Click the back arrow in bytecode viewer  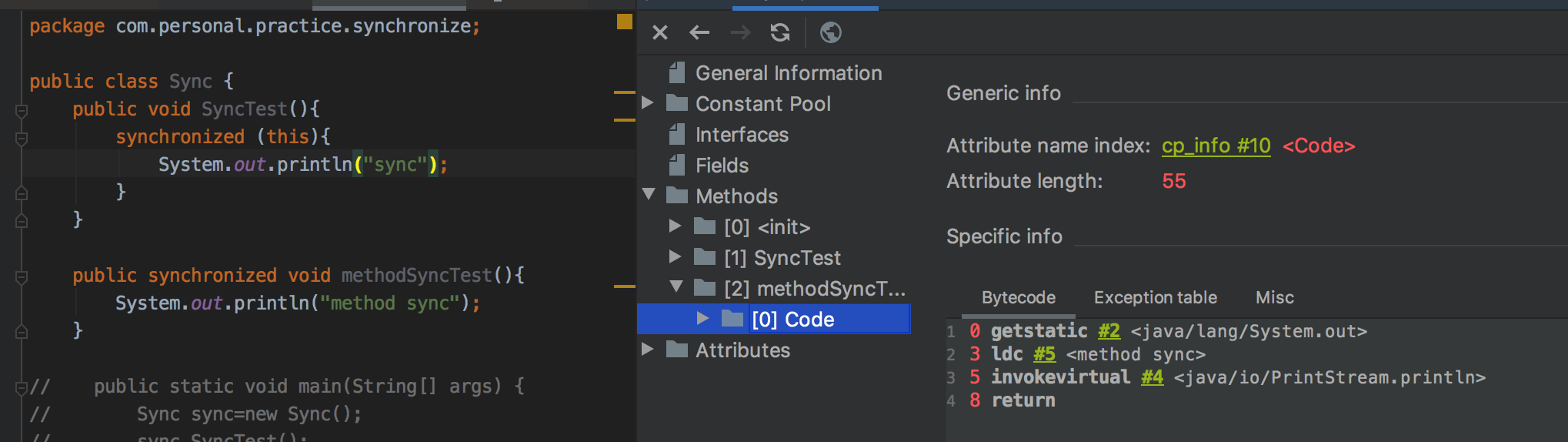click(x=699, y=32)
